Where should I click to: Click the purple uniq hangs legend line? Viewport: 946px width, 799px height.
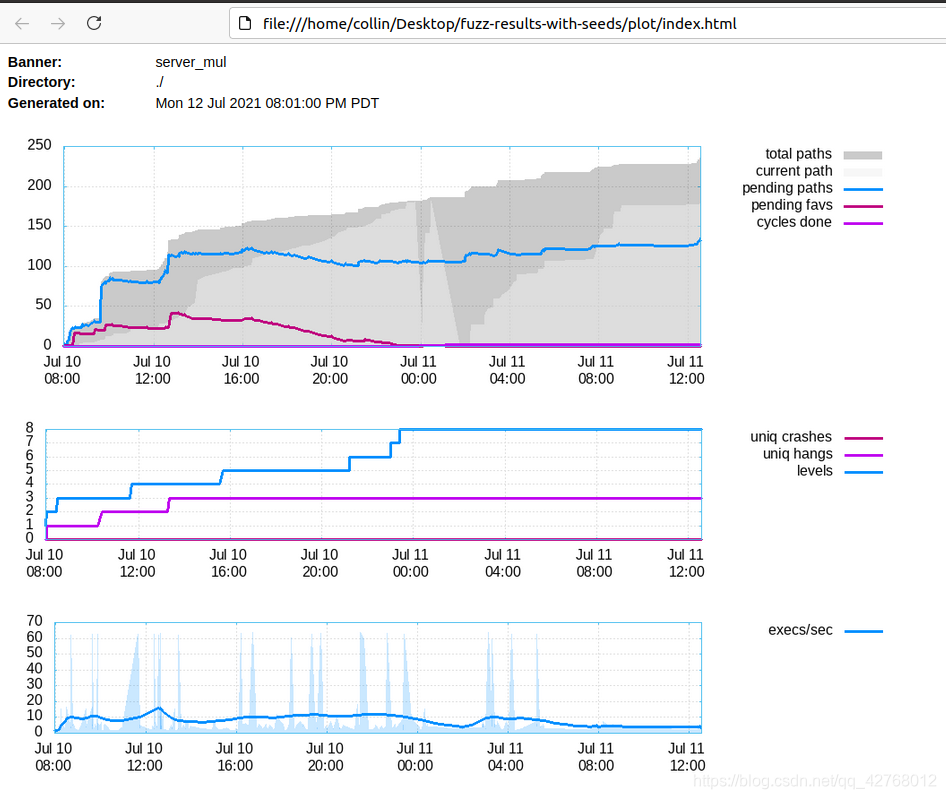[863, 455]
